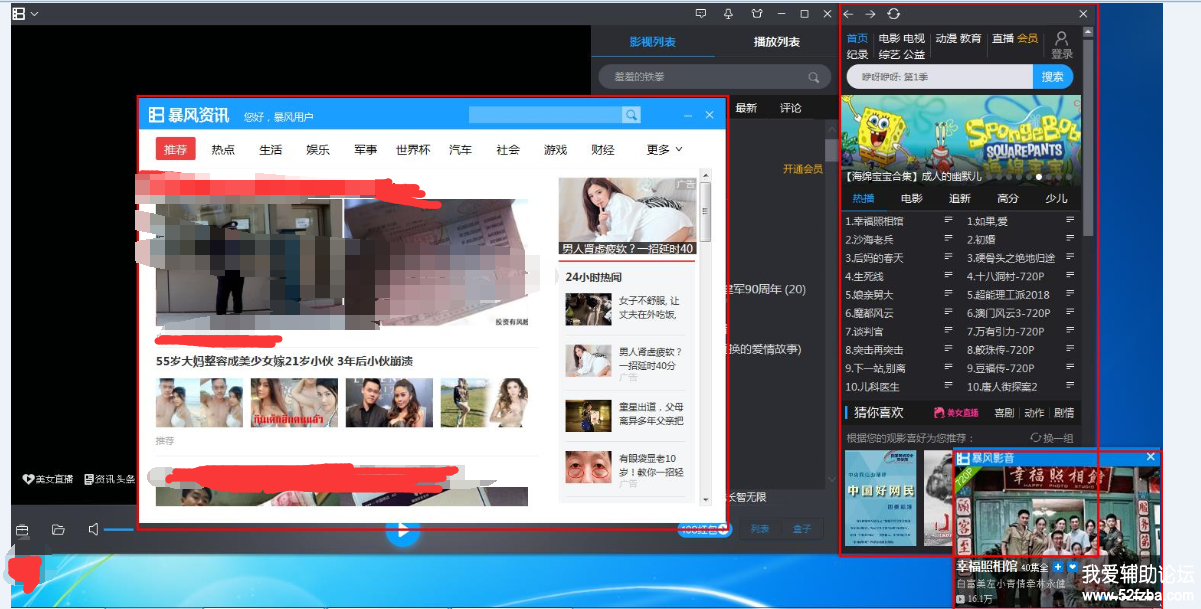
Task: Switch to the 热播 ranking tab
Action: (863, 199)
